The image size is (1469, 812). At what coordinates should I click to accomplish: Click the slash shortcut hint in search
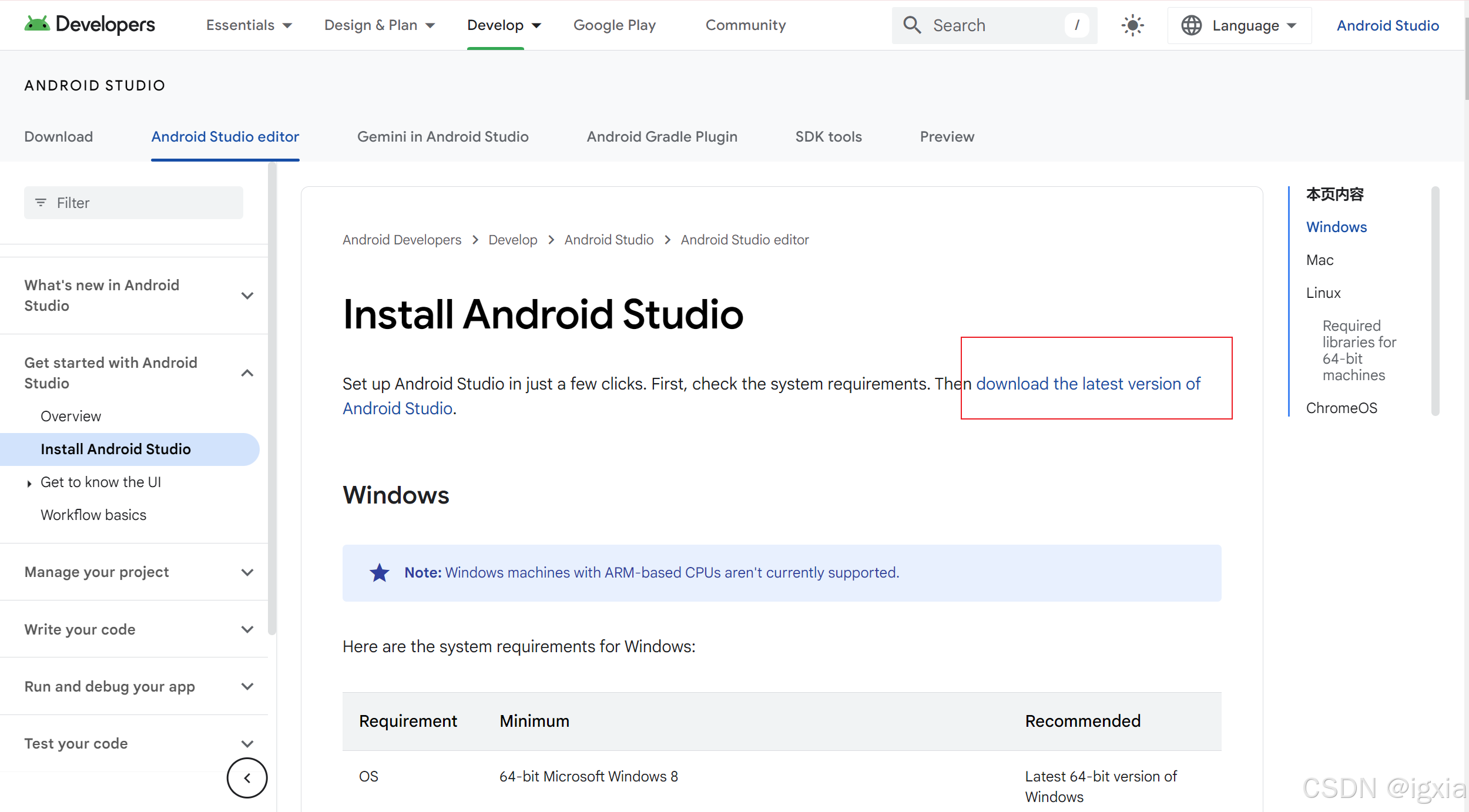tap(1076, 25)
